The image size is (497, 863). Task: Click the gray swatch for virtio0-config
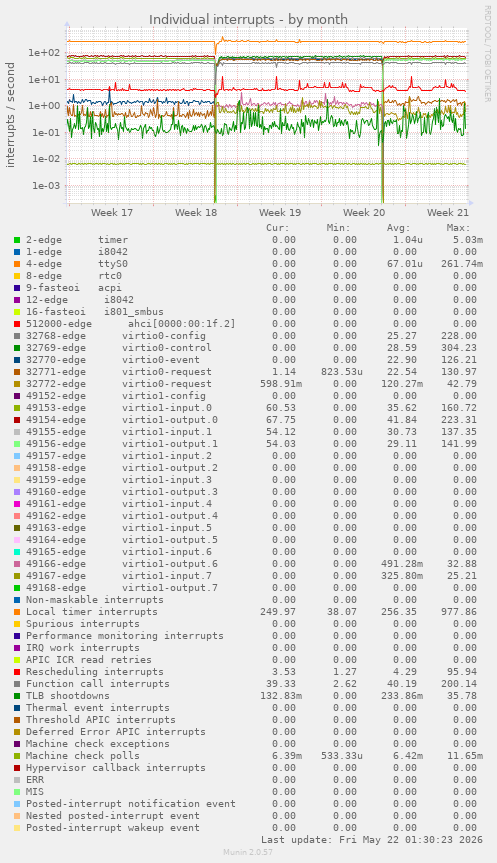[17, 336]
